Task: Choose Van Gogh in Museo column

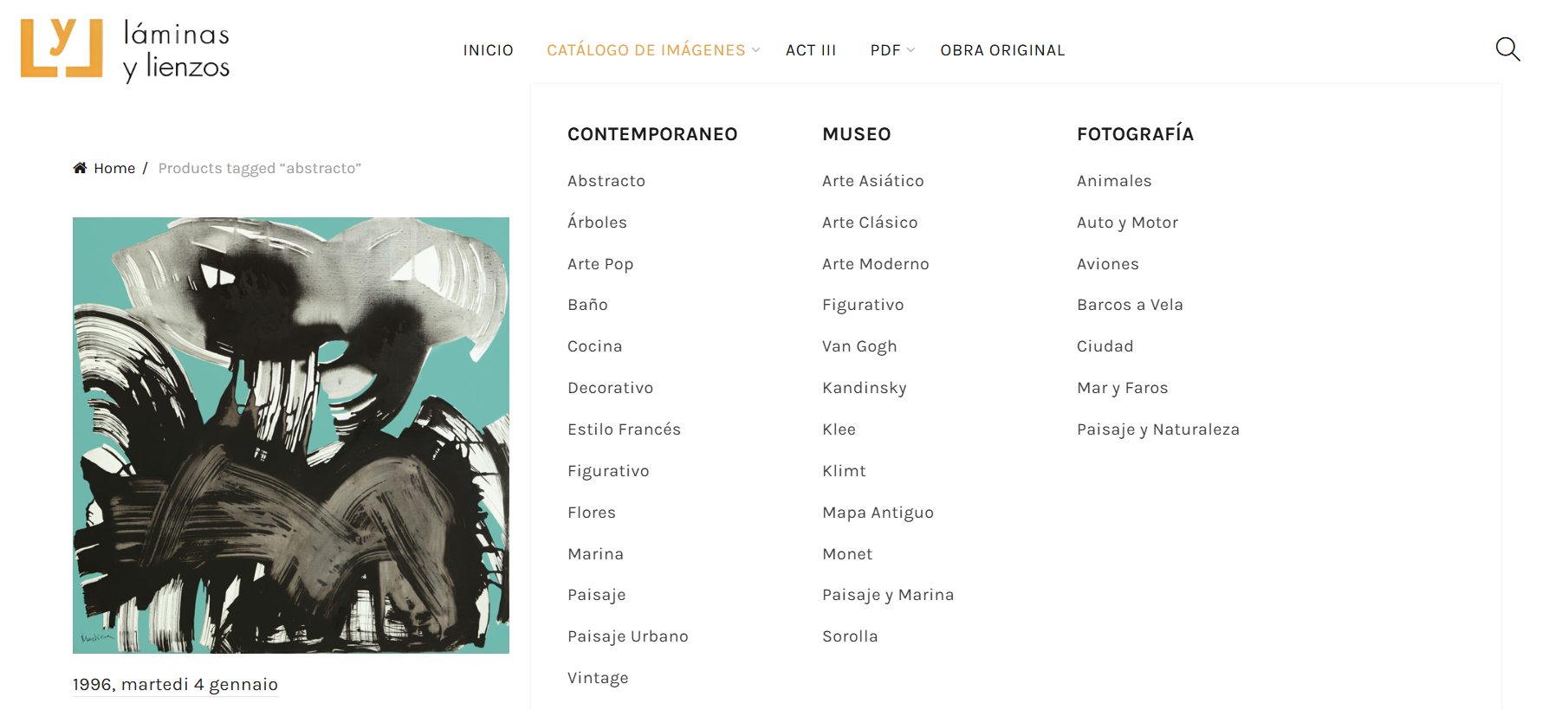Action: 859,346
